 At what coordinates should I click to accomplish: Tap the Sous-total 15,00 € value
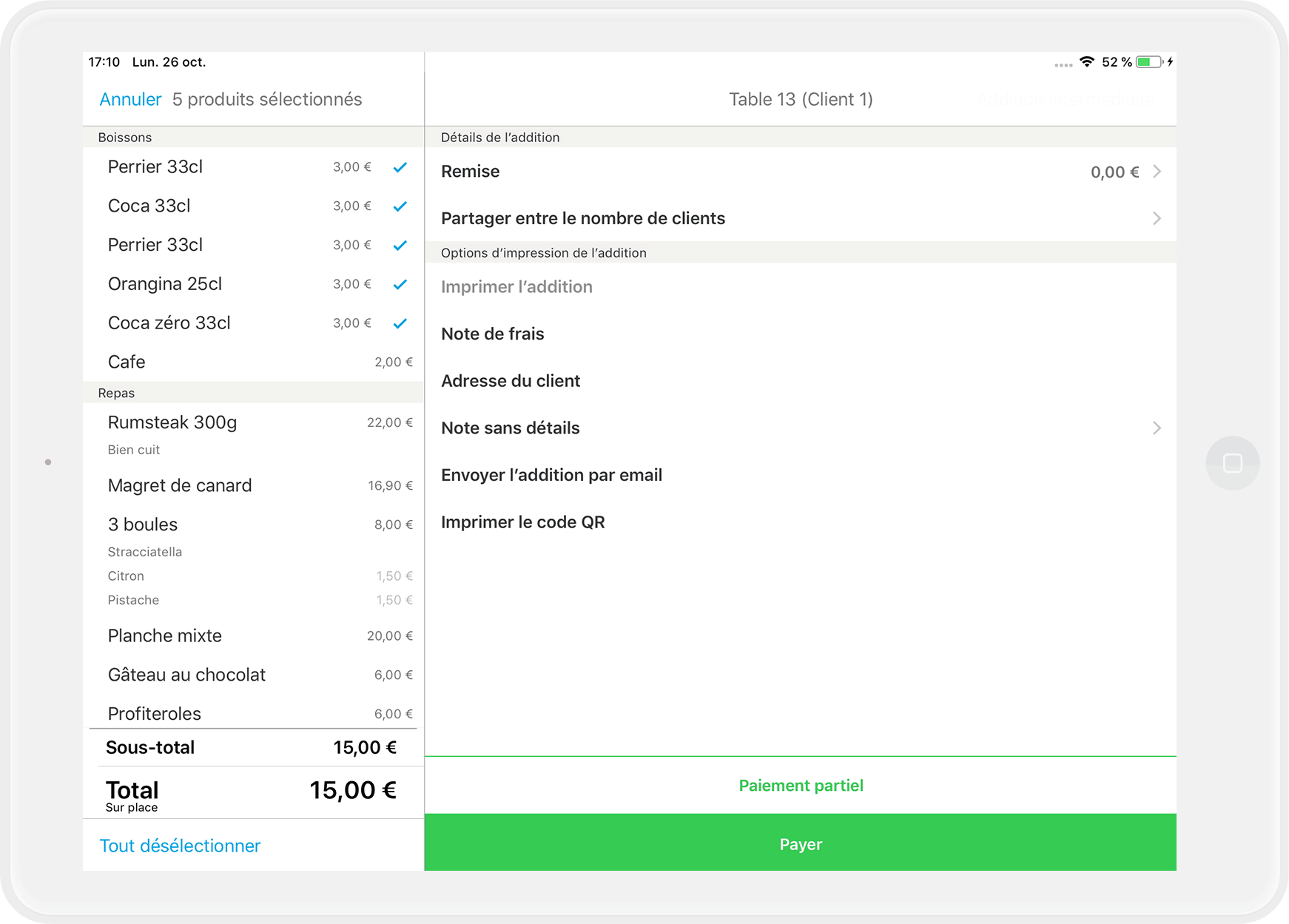[365, 748]
